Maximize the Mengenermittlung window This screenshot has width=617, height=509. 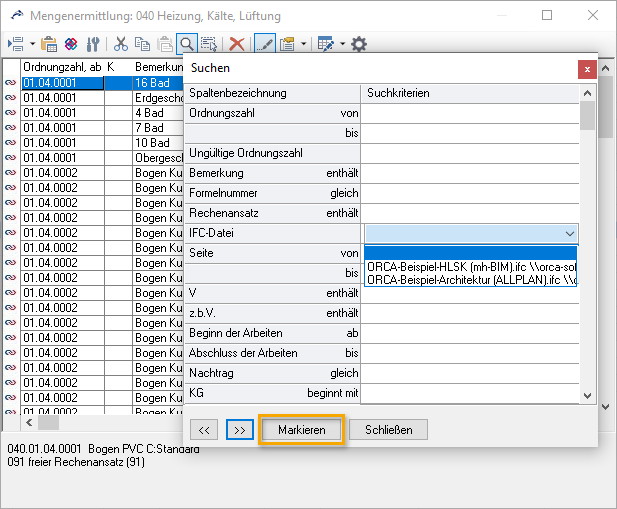tap(547, 15)
